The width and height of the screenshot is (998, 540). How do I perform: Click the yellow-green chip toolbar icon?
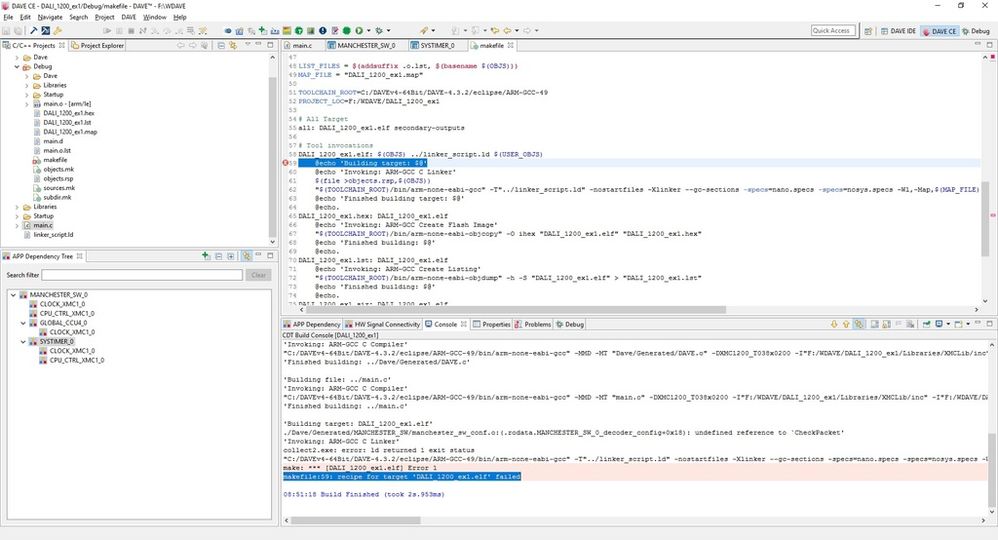pos(286,31)
